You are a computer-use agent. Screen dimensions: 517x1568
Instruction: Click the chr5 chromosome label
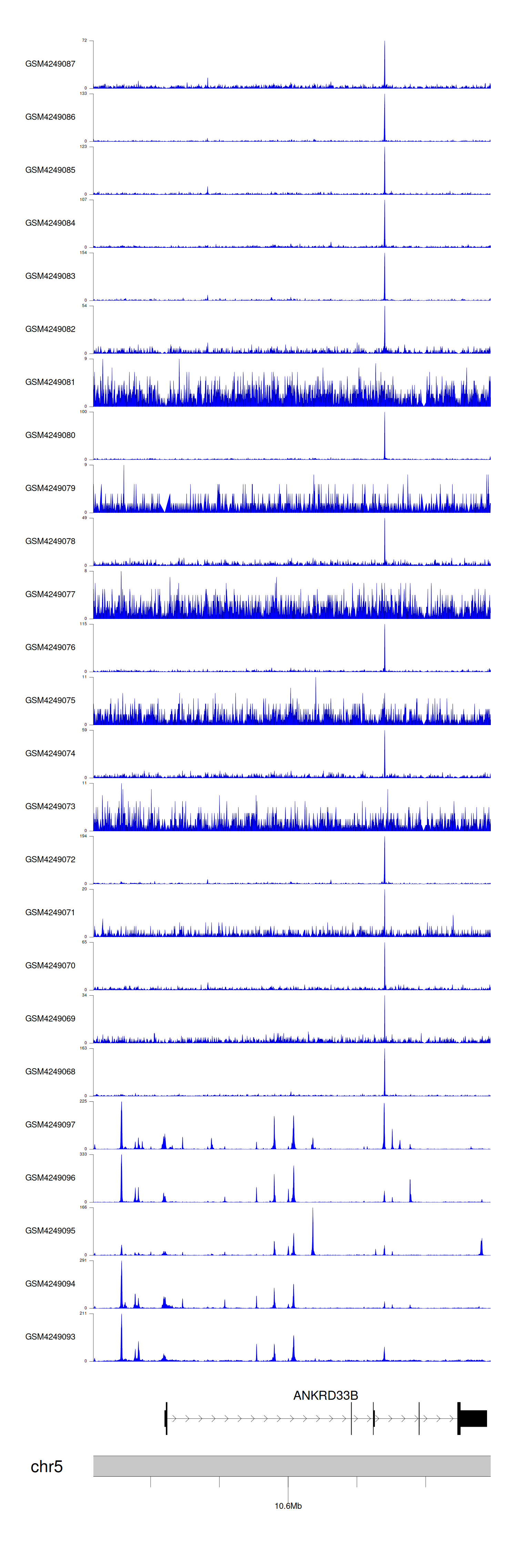tap(46, 1467)
